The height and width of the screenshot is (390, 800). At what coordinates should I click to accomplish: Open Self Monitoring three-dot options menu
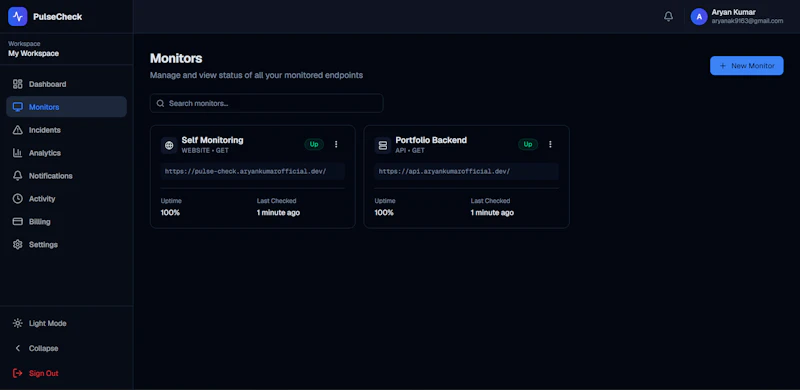coord(336,144)
